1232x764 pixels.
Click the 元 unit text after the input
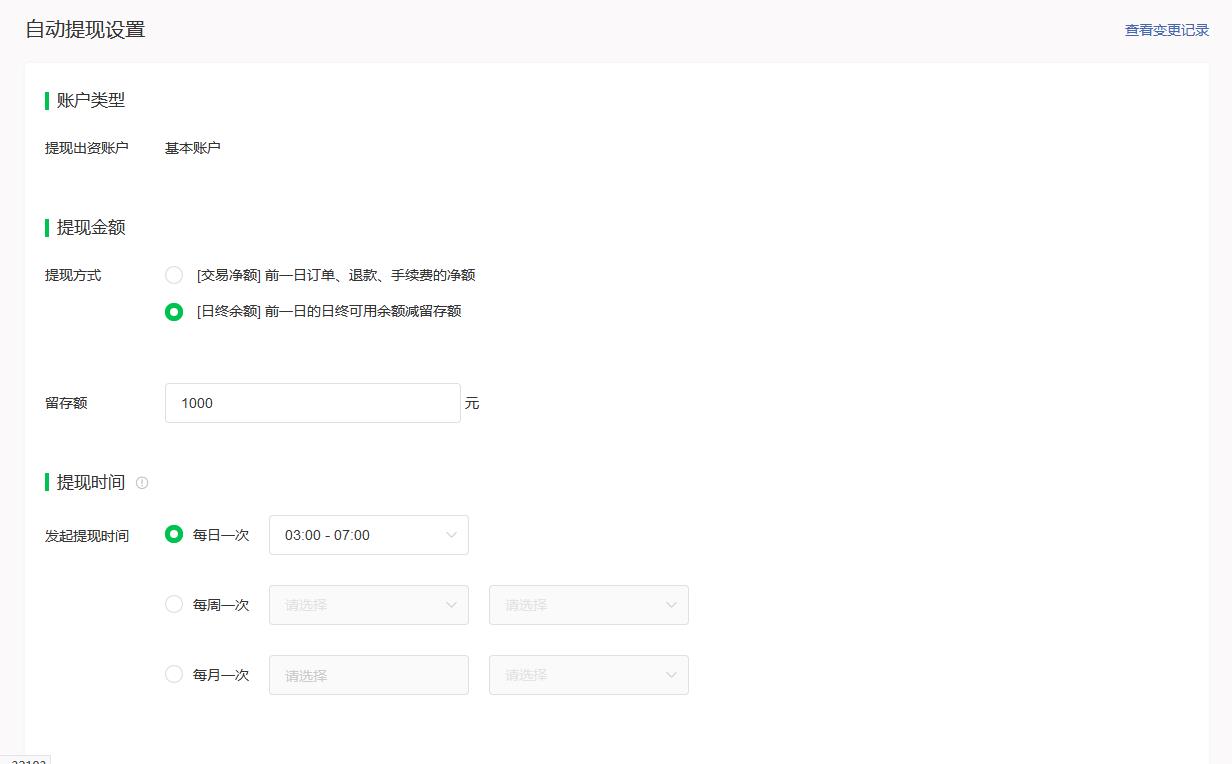click(x=472, y=403)
